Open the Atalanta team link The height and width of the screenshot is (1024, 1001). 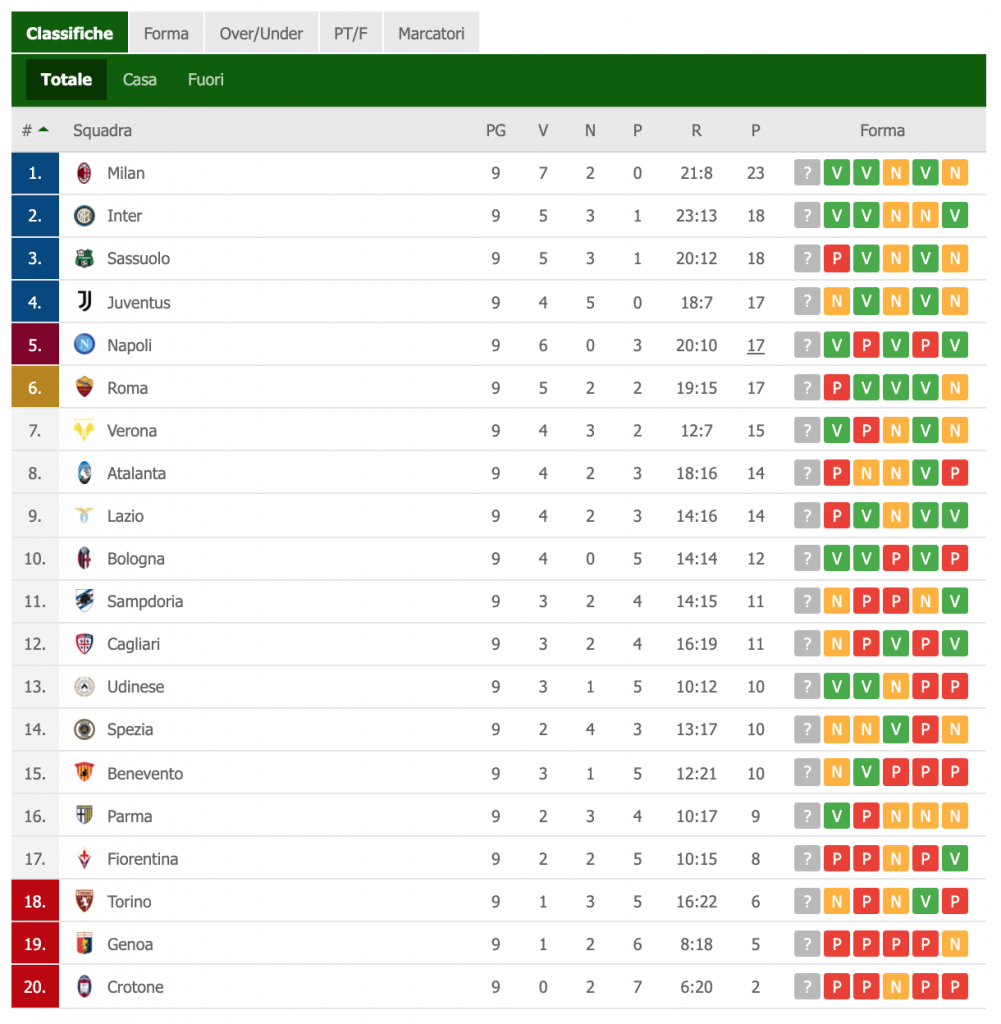point(137,473)
